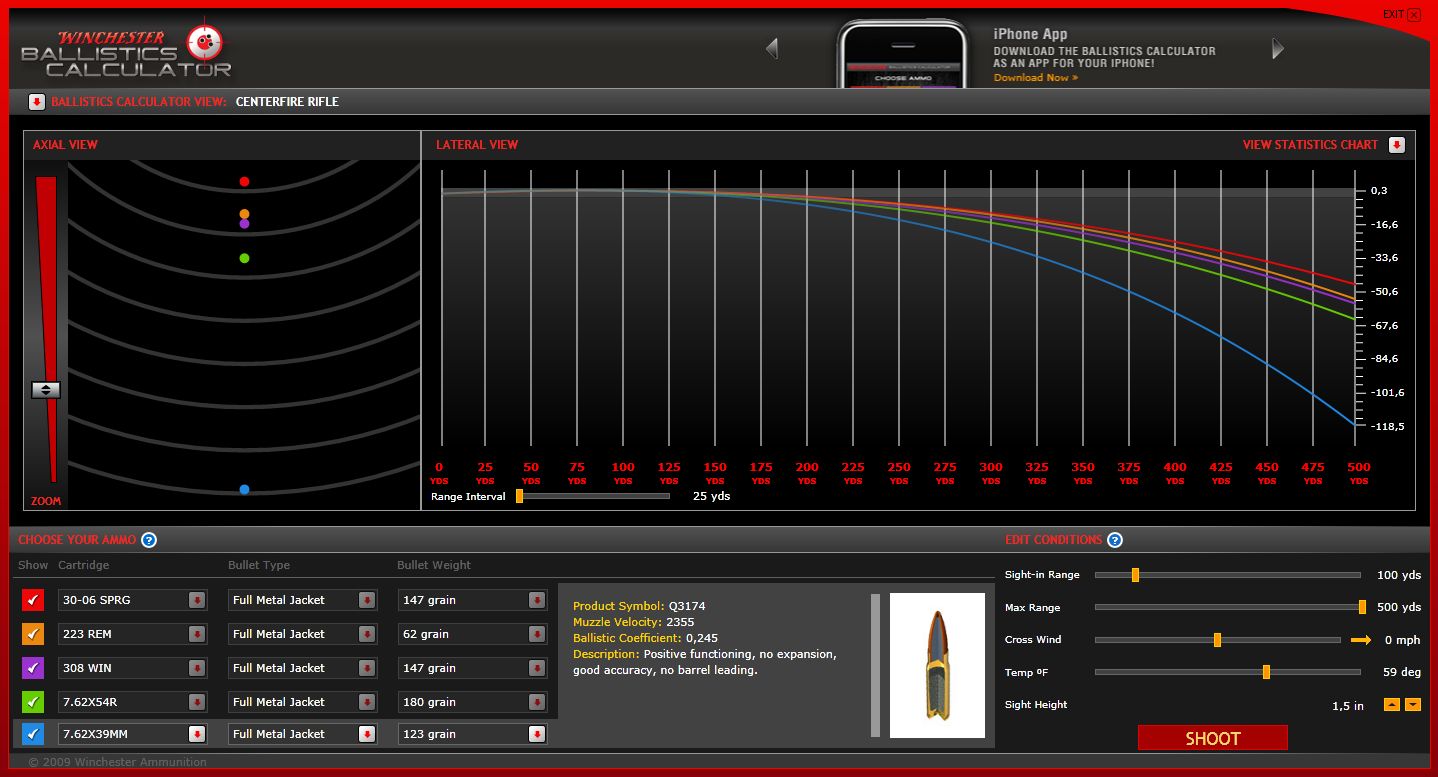Image resolution: width=1438 pixels, height=777 pixels.
Task: Uncheck the blue 7.62X39MM show box
Action: (33, 734)
